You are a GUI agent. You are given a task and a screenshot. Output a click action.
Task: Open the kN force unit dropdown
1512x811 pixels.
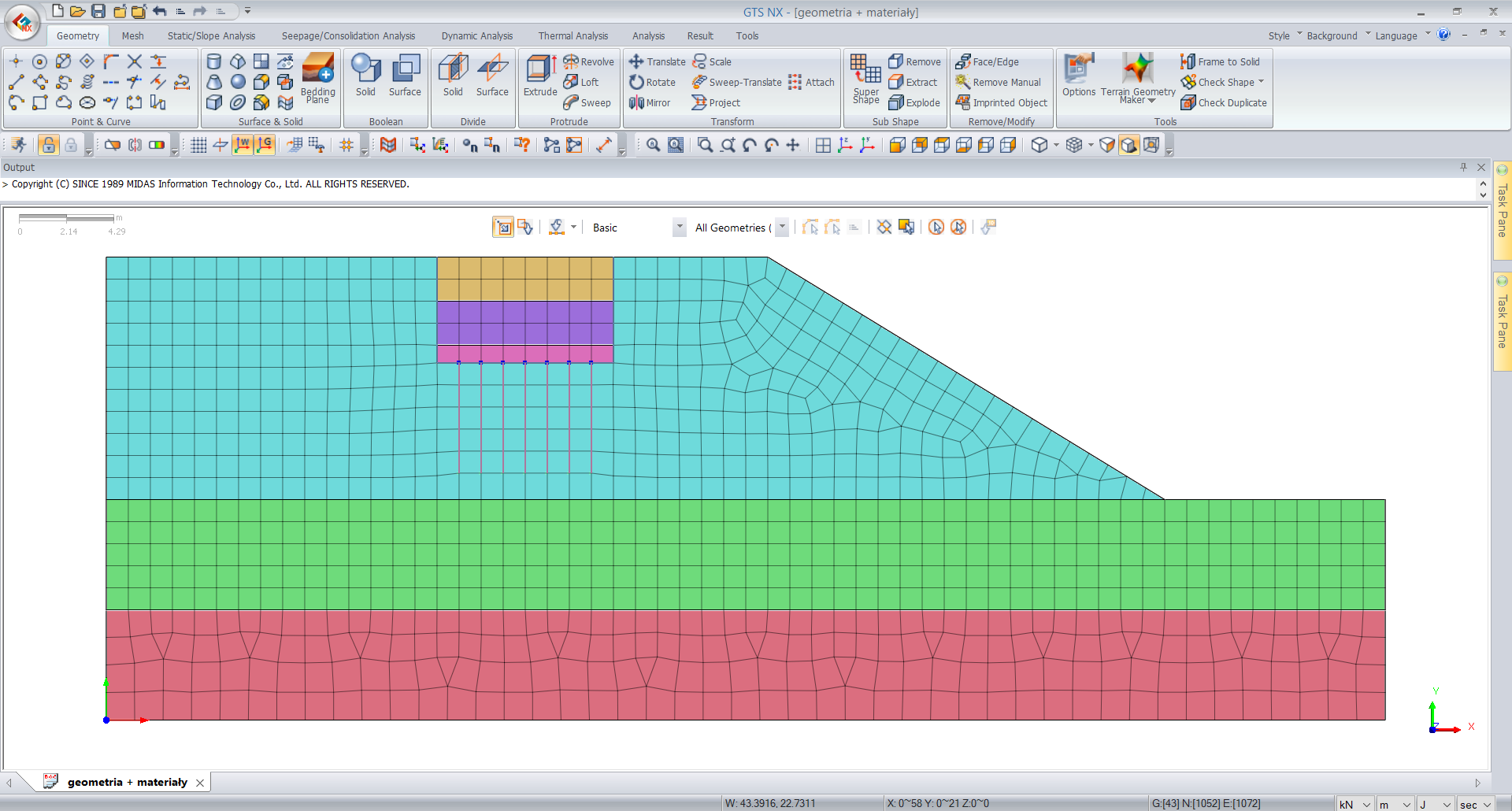coord(1354,804)
